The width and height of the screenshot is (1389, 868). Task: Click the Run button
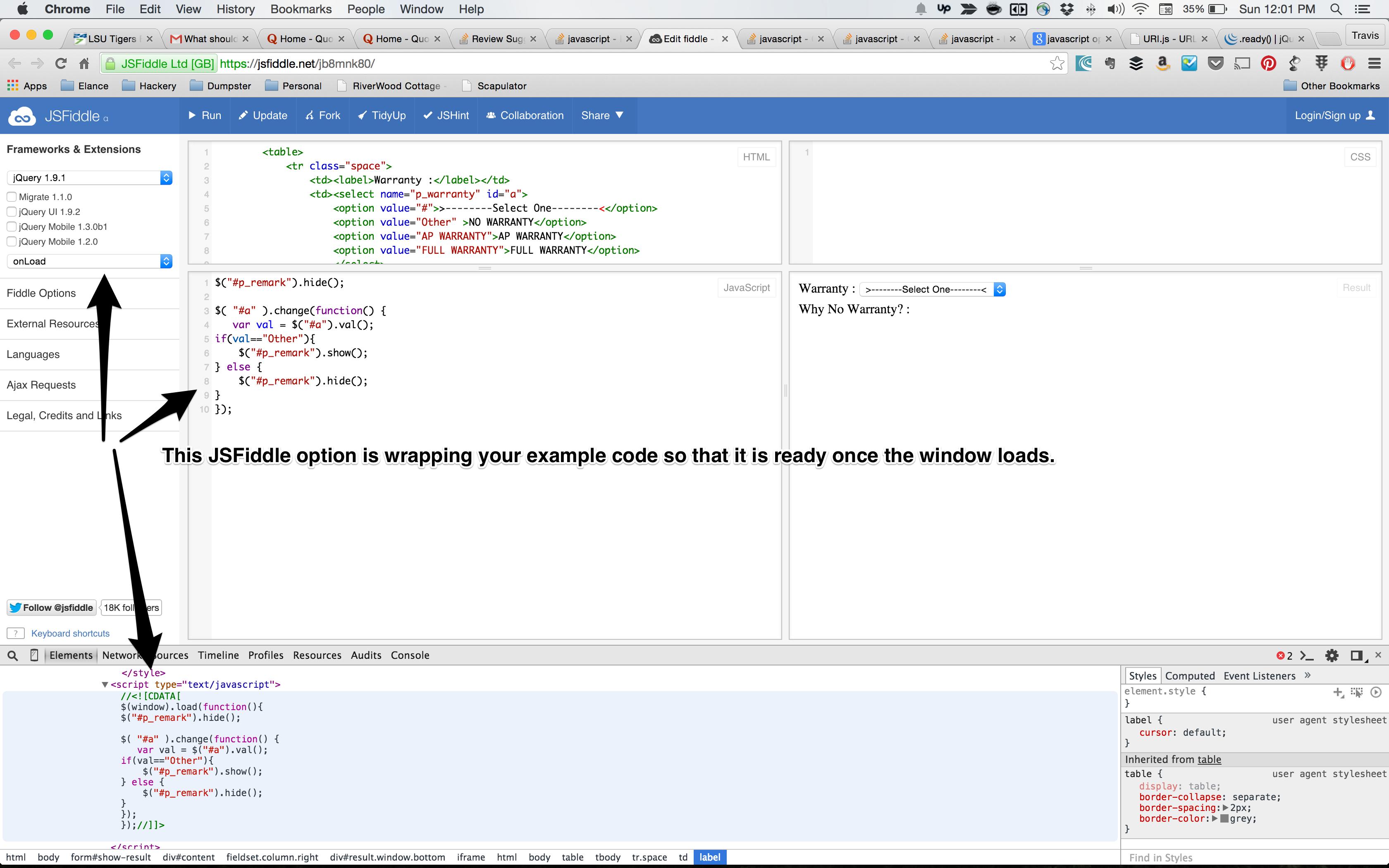(205, 115)
